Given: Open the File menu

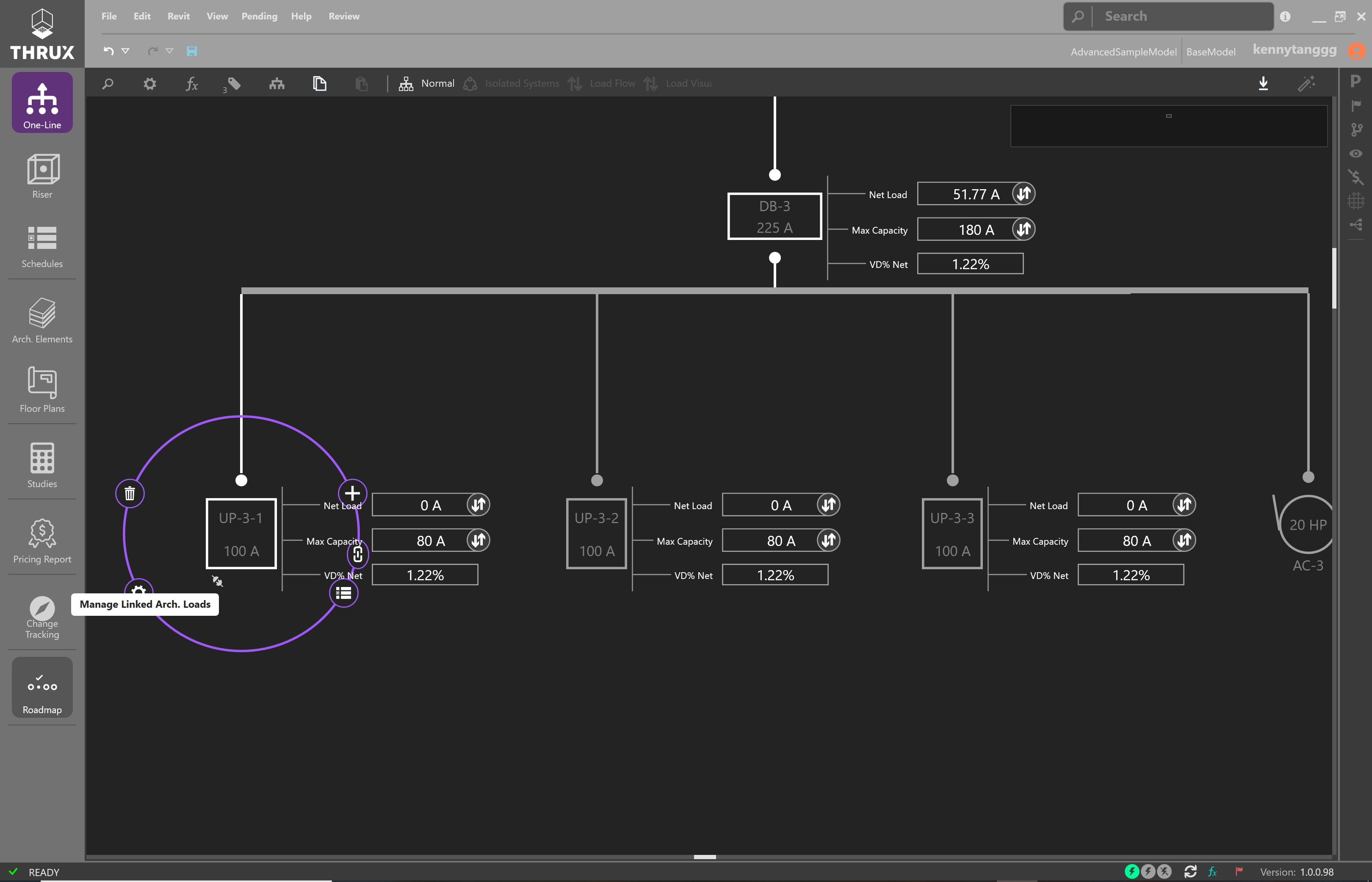Looking at the screenshot, I should pos(109,16).
